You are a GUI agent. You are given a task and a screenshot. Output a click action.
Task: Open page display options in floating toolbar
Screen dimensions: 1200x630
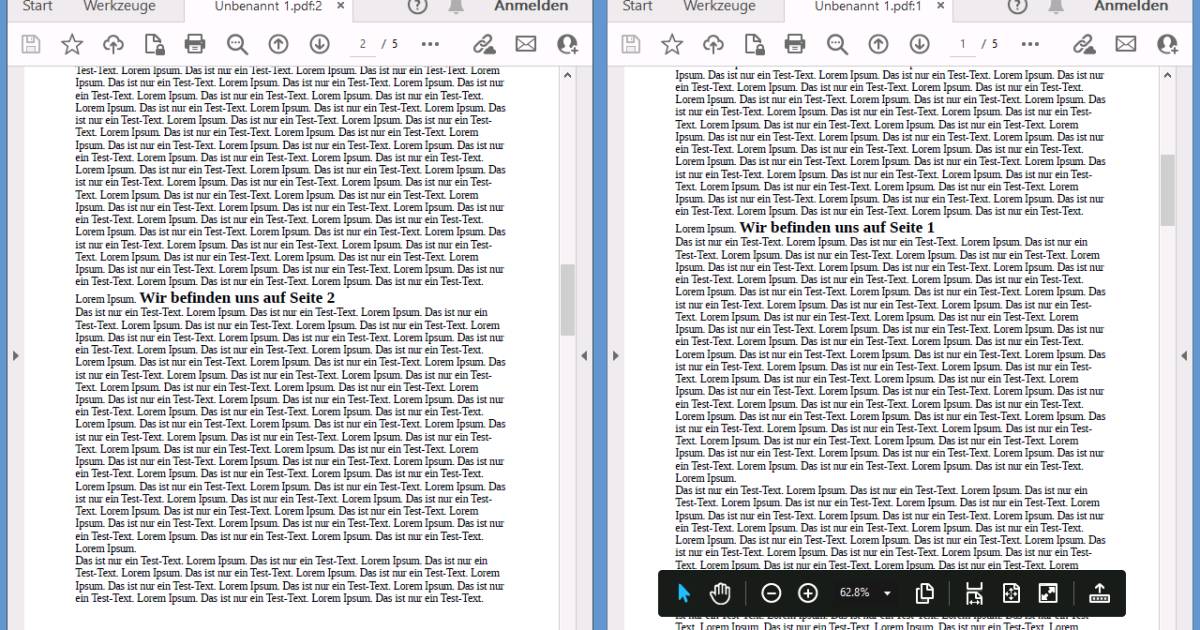925,593
